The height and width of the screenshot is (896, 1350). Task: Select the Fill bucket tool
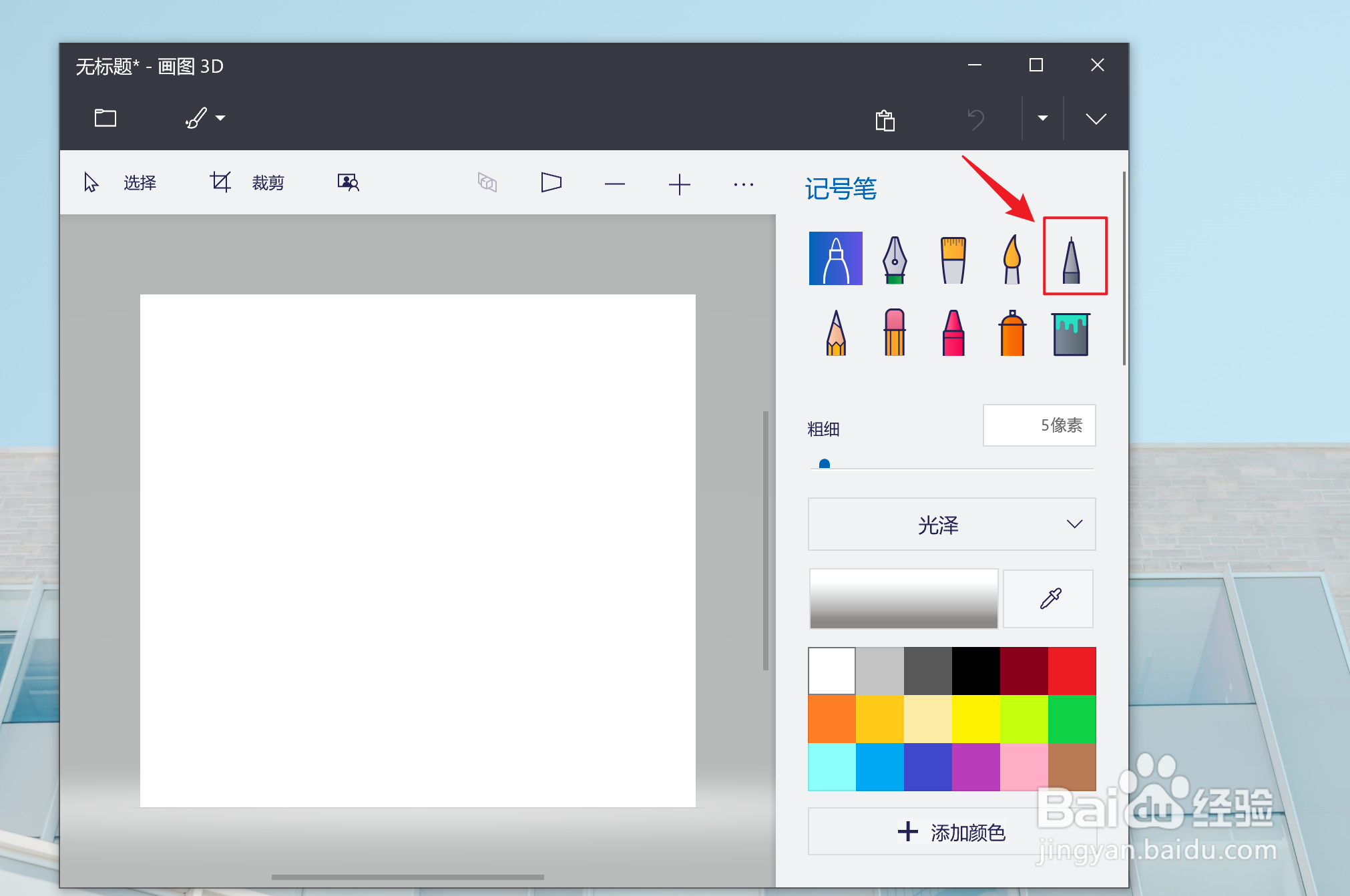[x=1070, y=332]
